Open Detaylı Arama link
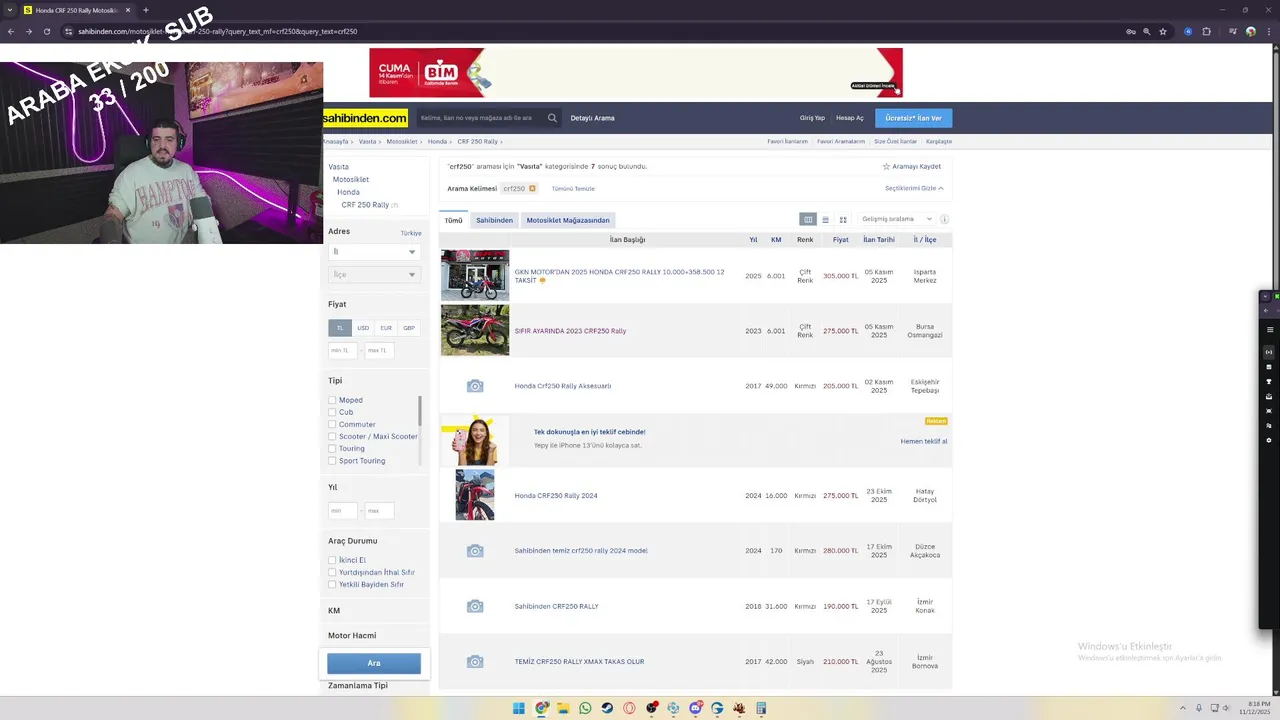Viewport: 1280px width, 720px height. 592,118
